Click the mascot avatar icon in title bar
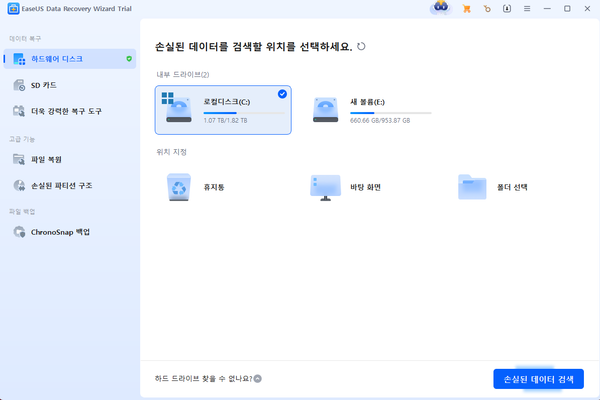600x400 pixels. tap(441, 8)
